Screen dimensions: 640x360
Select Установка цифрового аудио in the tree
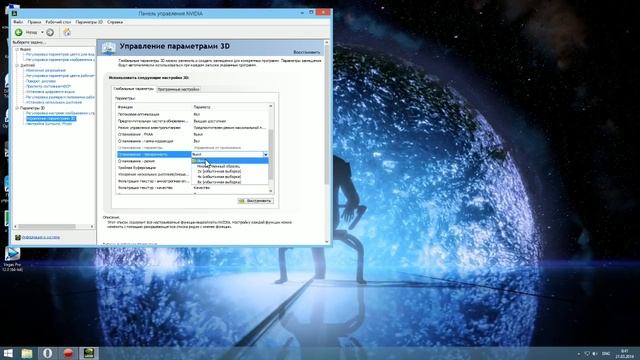tap(50, 91)
